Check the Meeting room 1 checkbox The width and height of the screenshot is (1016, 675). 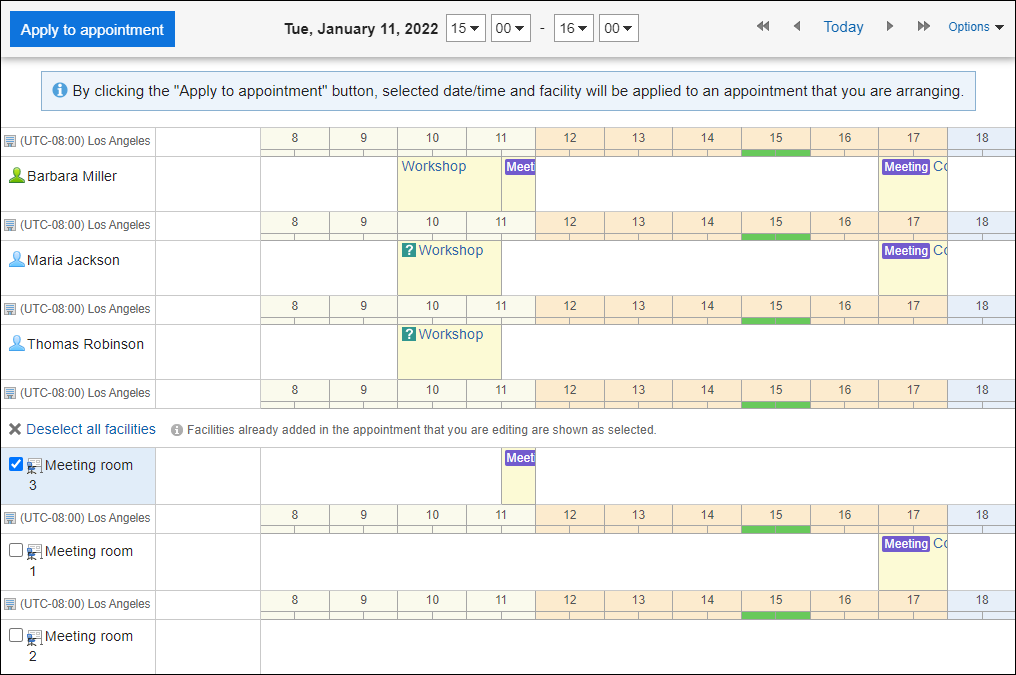click(x=16, y=550)
